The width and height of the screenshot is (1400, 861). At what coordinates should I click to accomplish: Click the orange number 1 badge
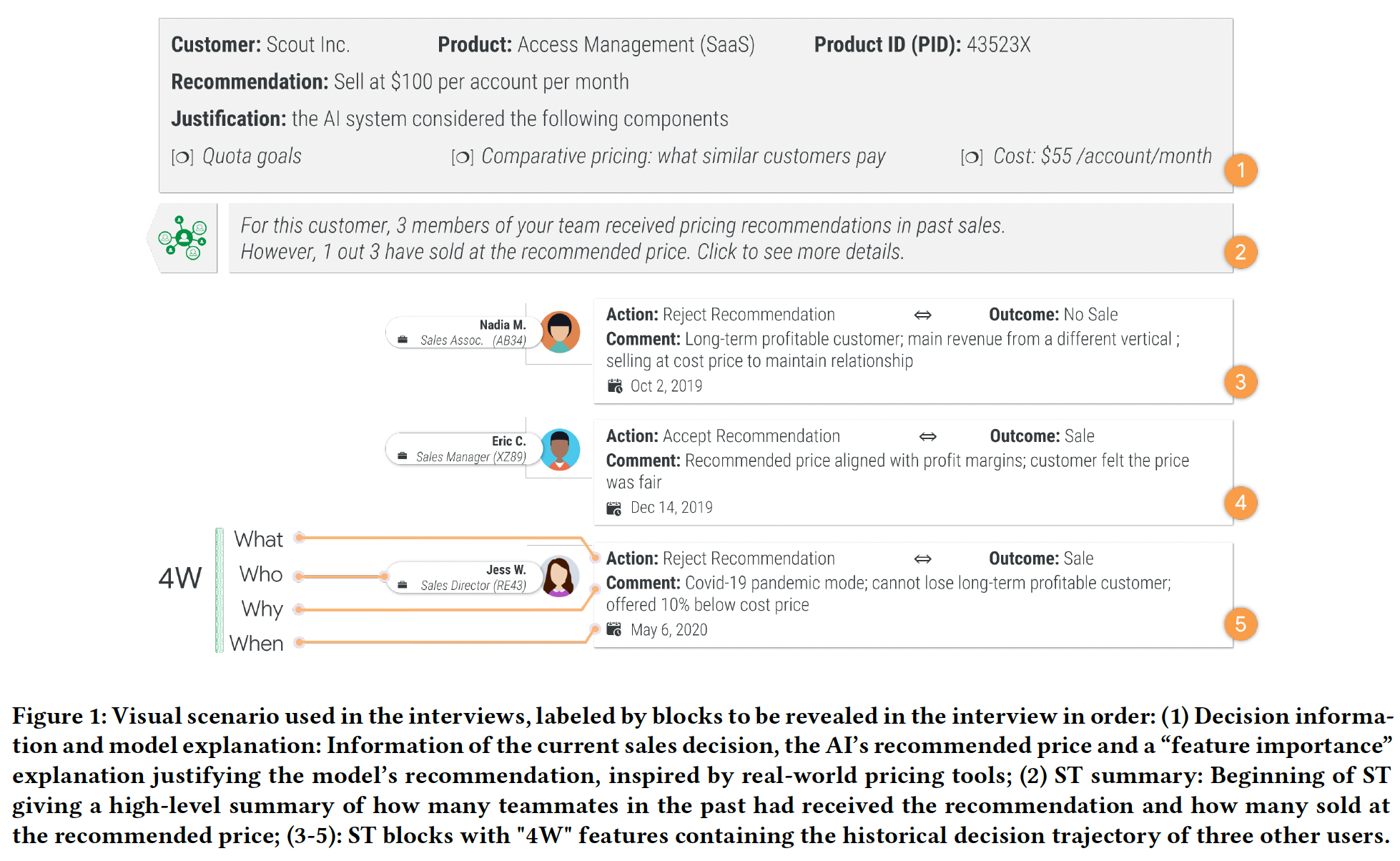pyautogui.click(x=1241, y=170)
